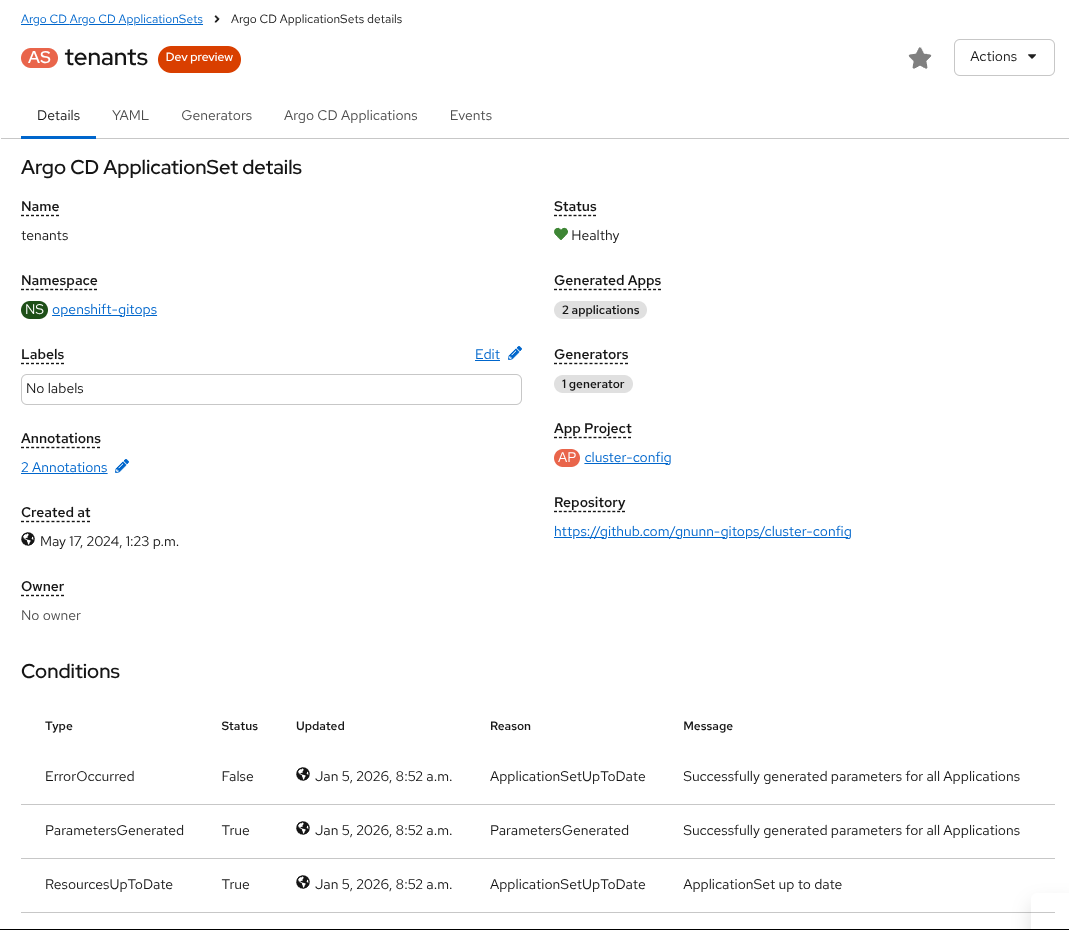Screen dimensions: 1069x930
Task: Open the Generators tab
Action: coord(216,116)
